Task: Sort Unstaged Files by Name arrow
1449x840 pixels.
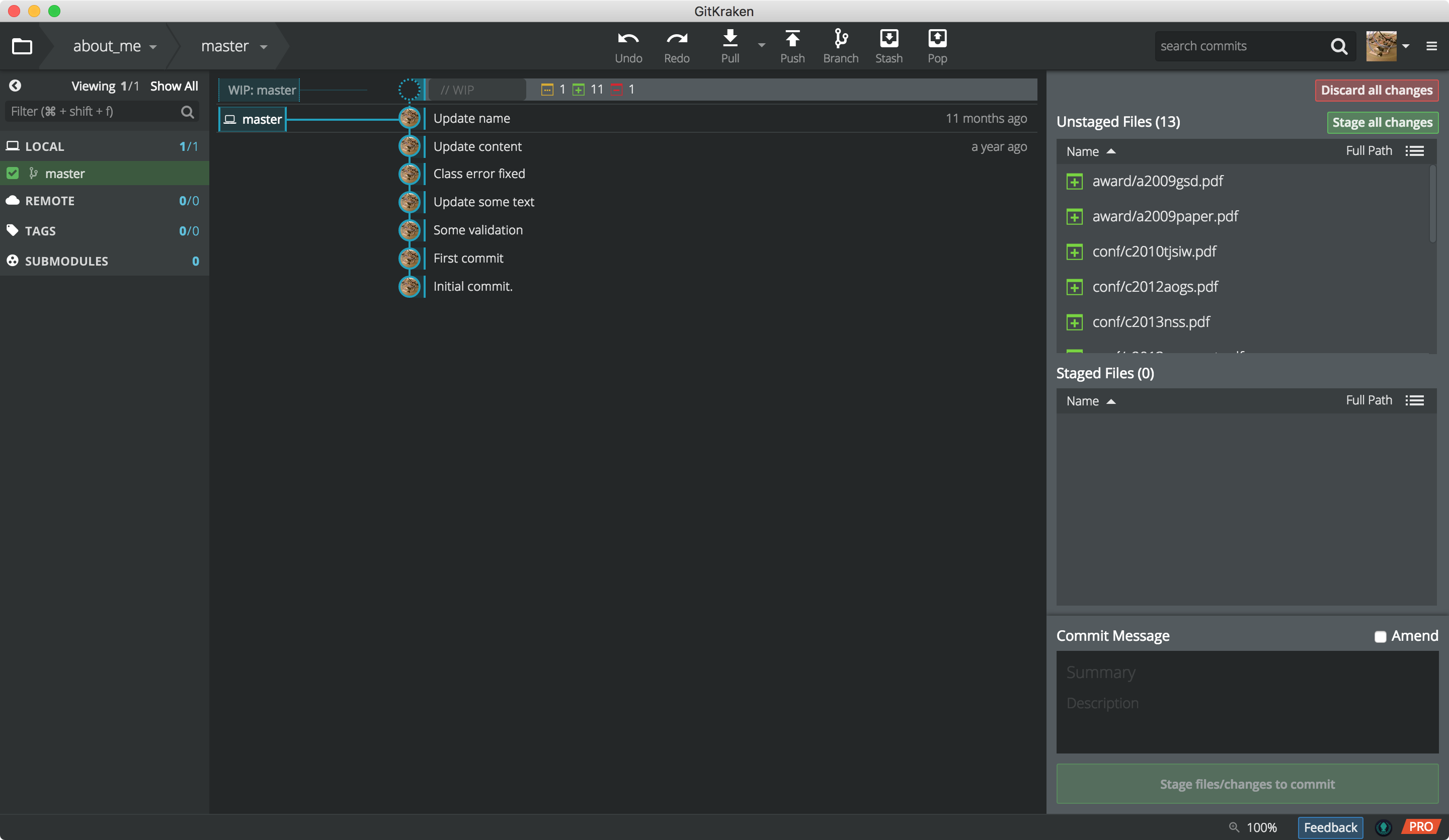Action: point(1111,151)
